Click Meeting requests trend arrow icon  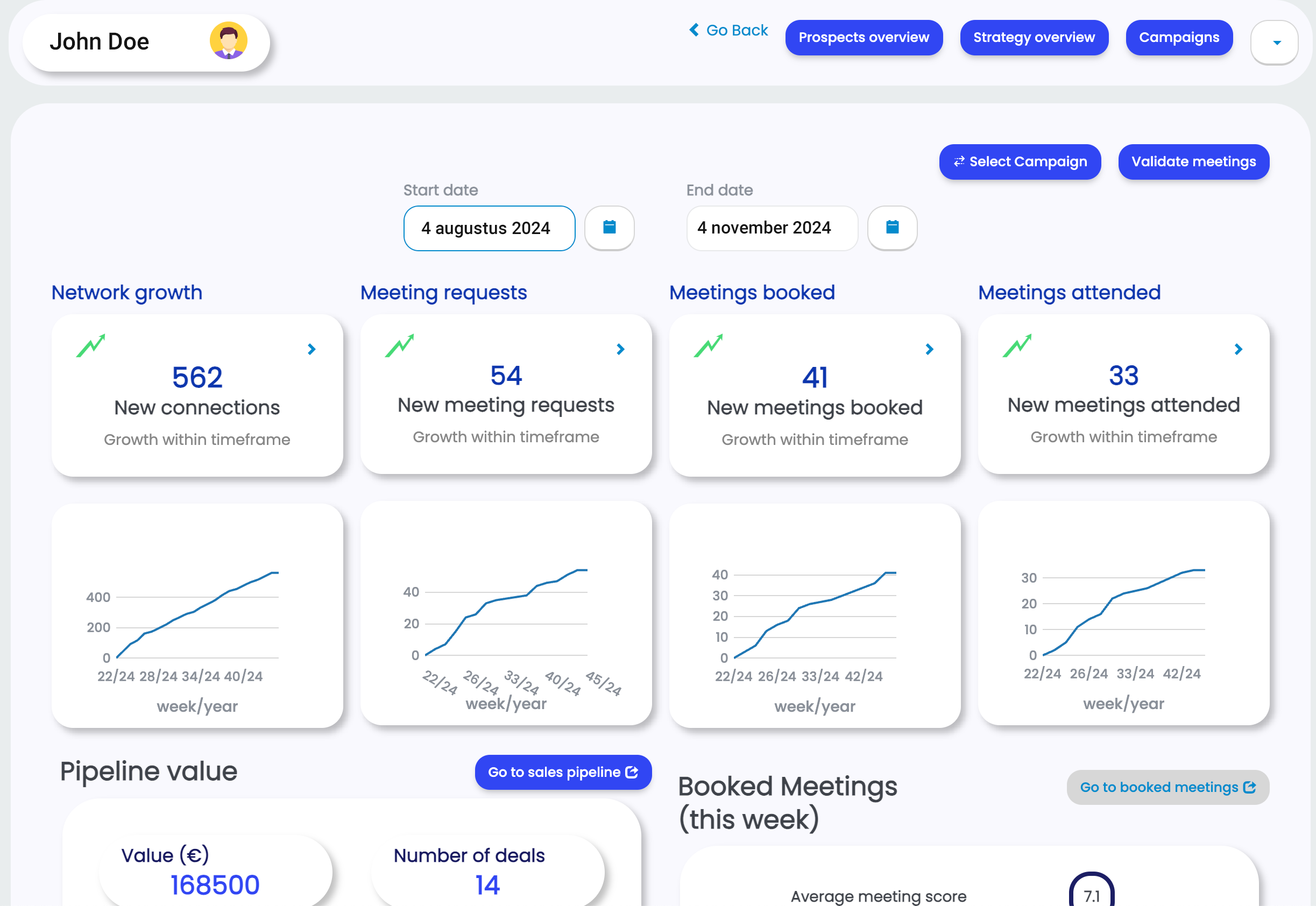[400, 346]
